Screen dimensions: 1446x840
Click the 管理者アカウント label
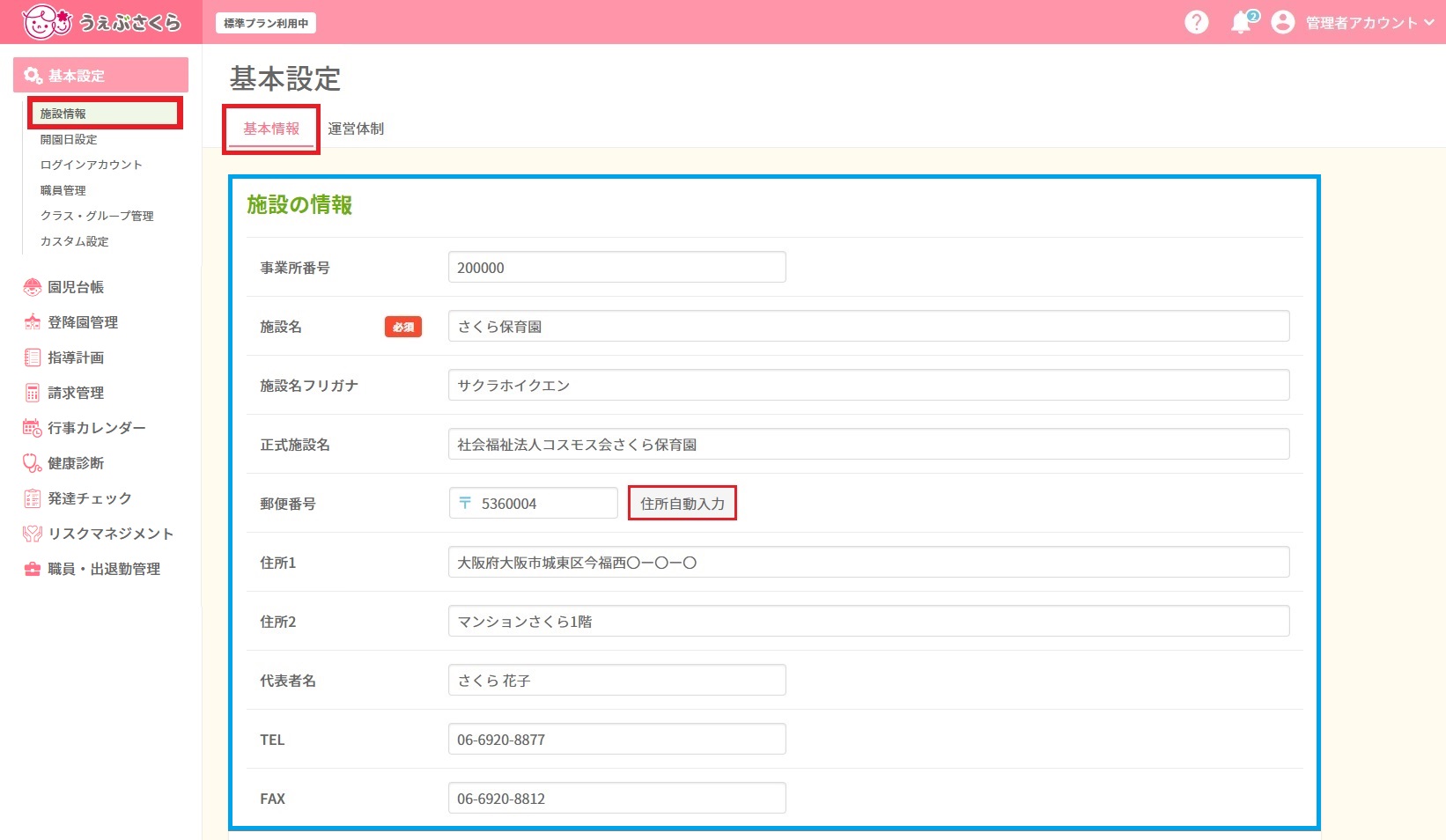(1361, 22)
